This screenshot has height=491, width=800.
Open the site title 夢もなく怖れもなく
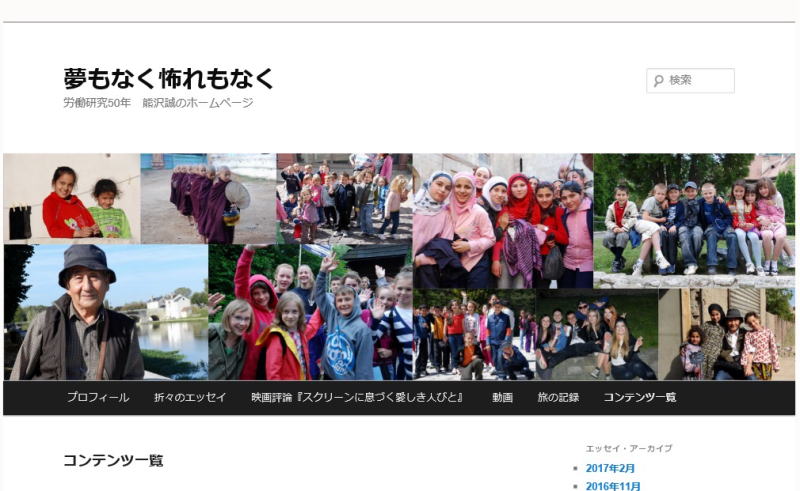point(169,79)
